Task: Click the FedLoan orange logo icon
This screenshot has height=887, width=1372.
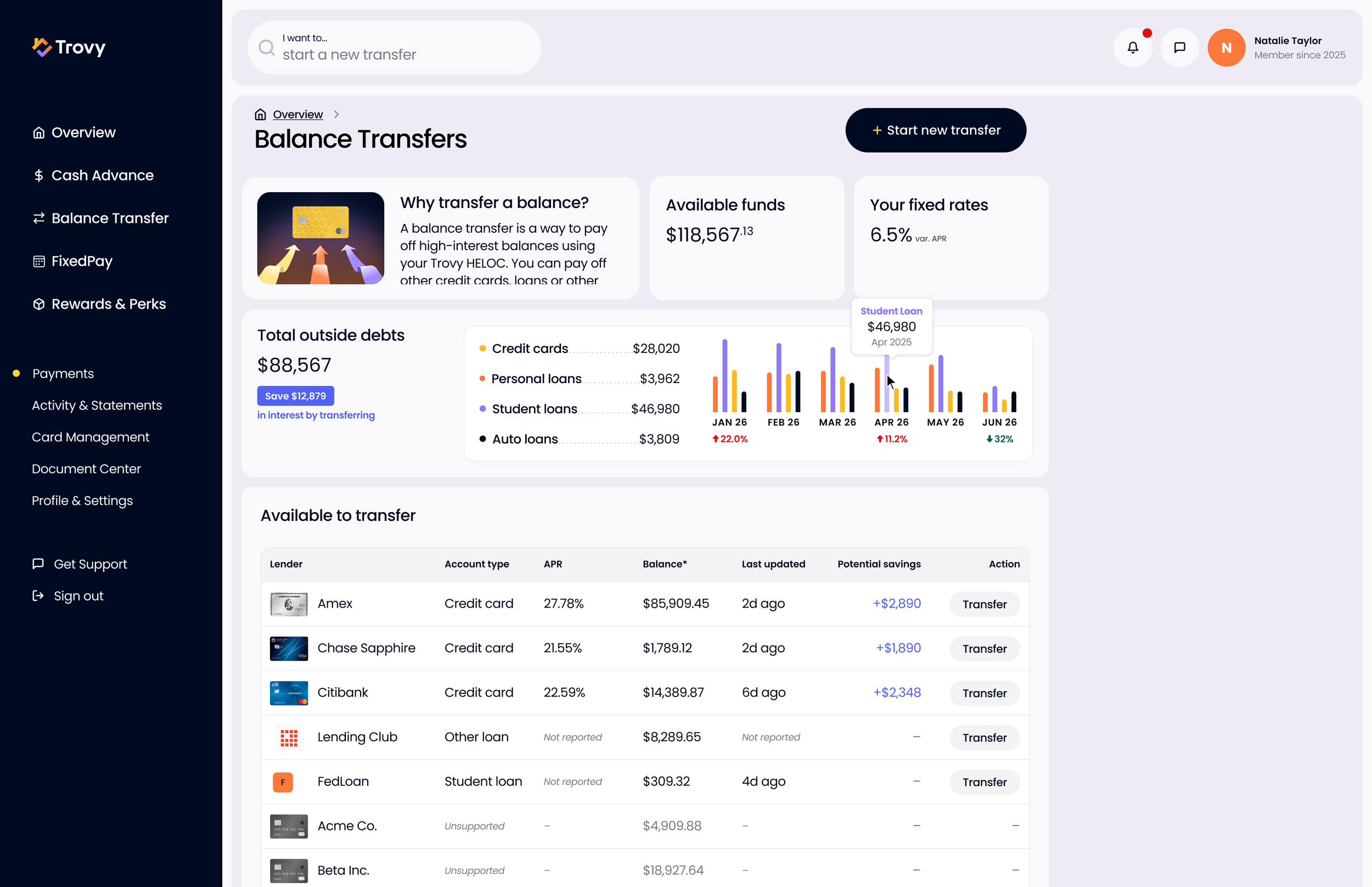Action: tap(283, 782)
